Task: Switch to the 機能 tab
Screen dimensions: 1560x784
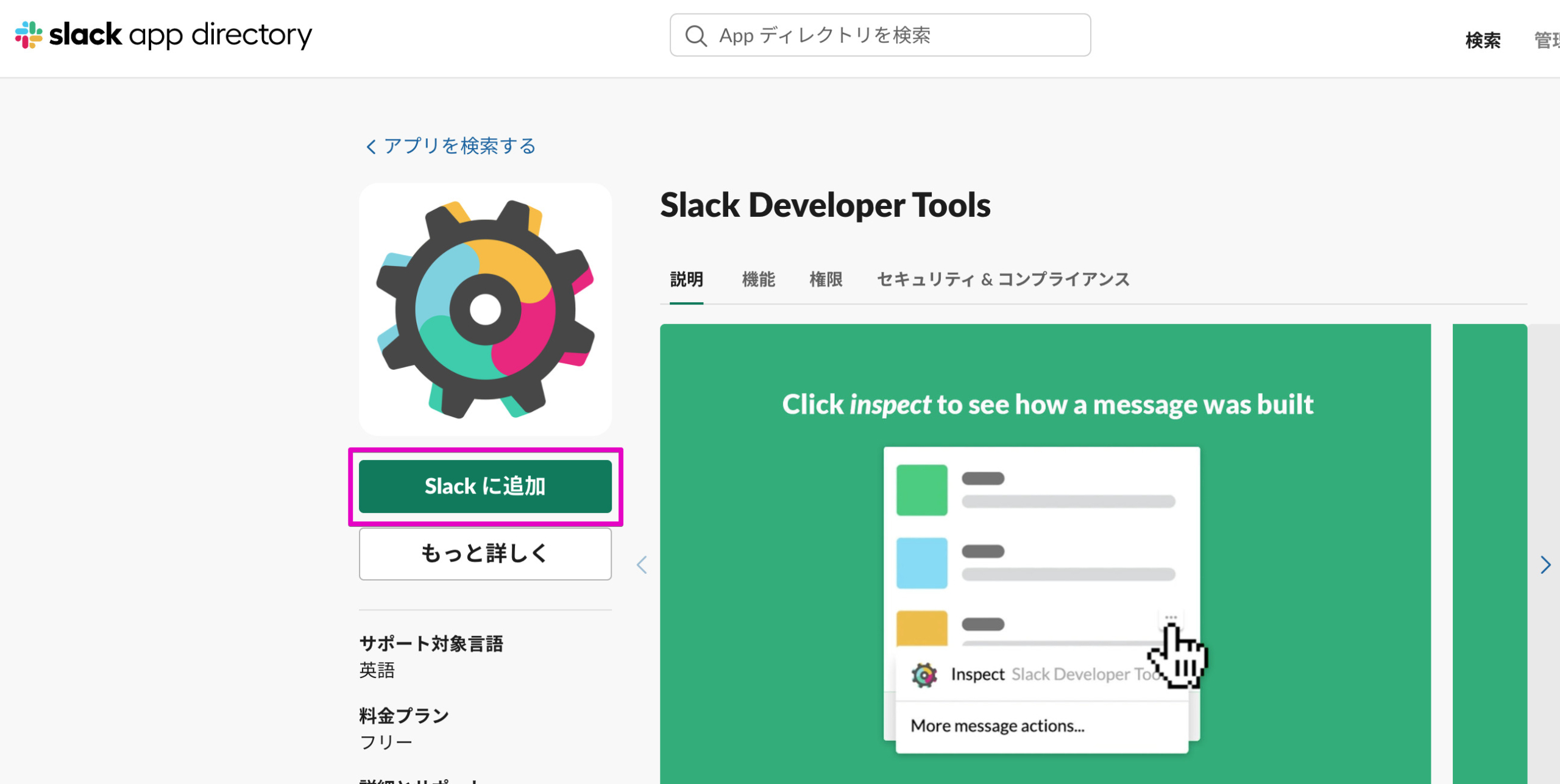Action: 758,280
